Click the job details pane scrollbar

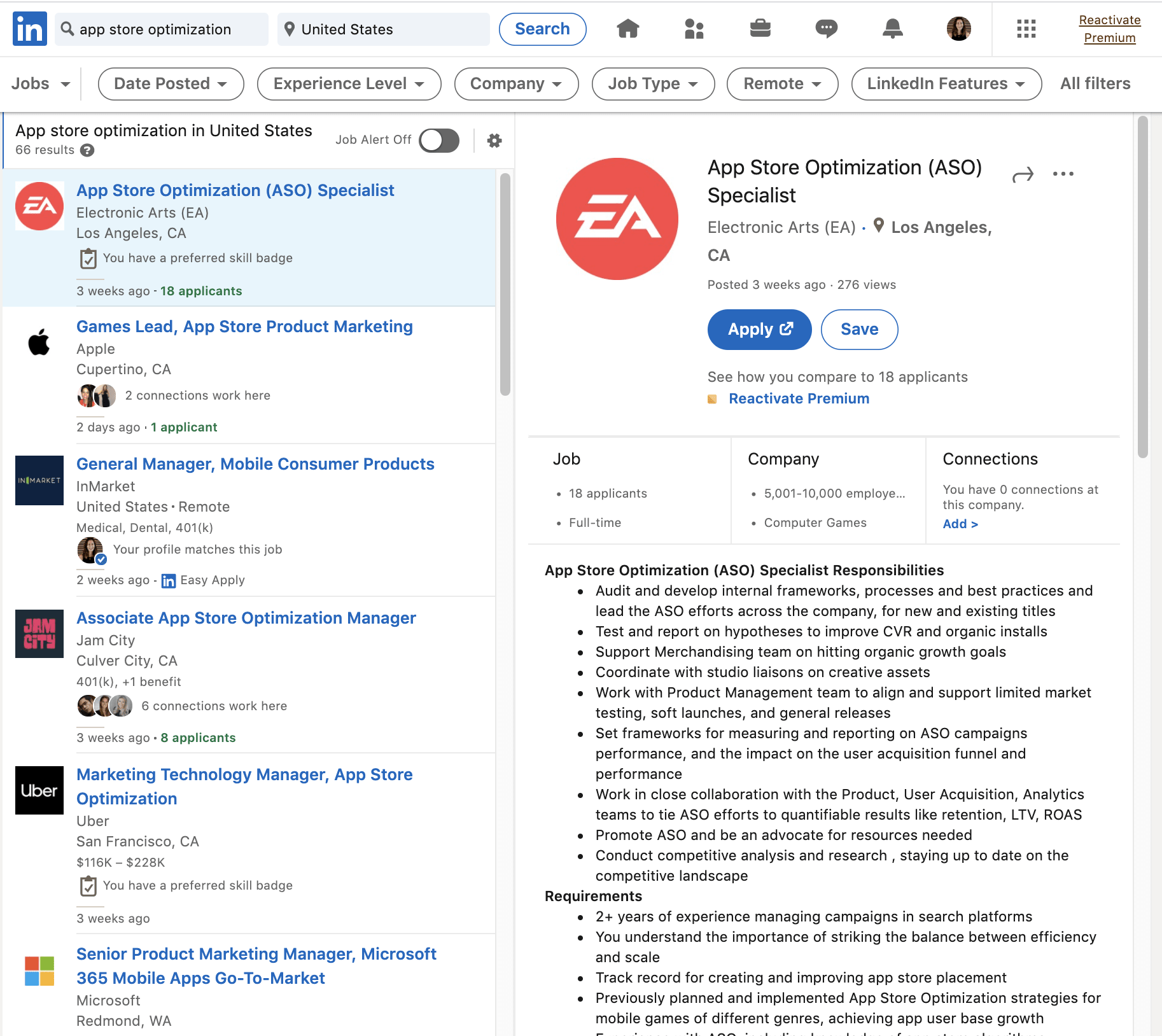(x=1142, y=286)
